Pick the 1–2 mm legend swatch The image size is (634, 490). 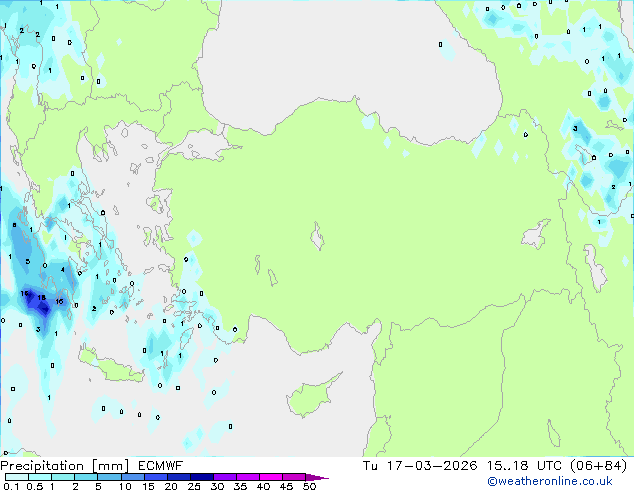pyautogui.click(x=63, y=477)
